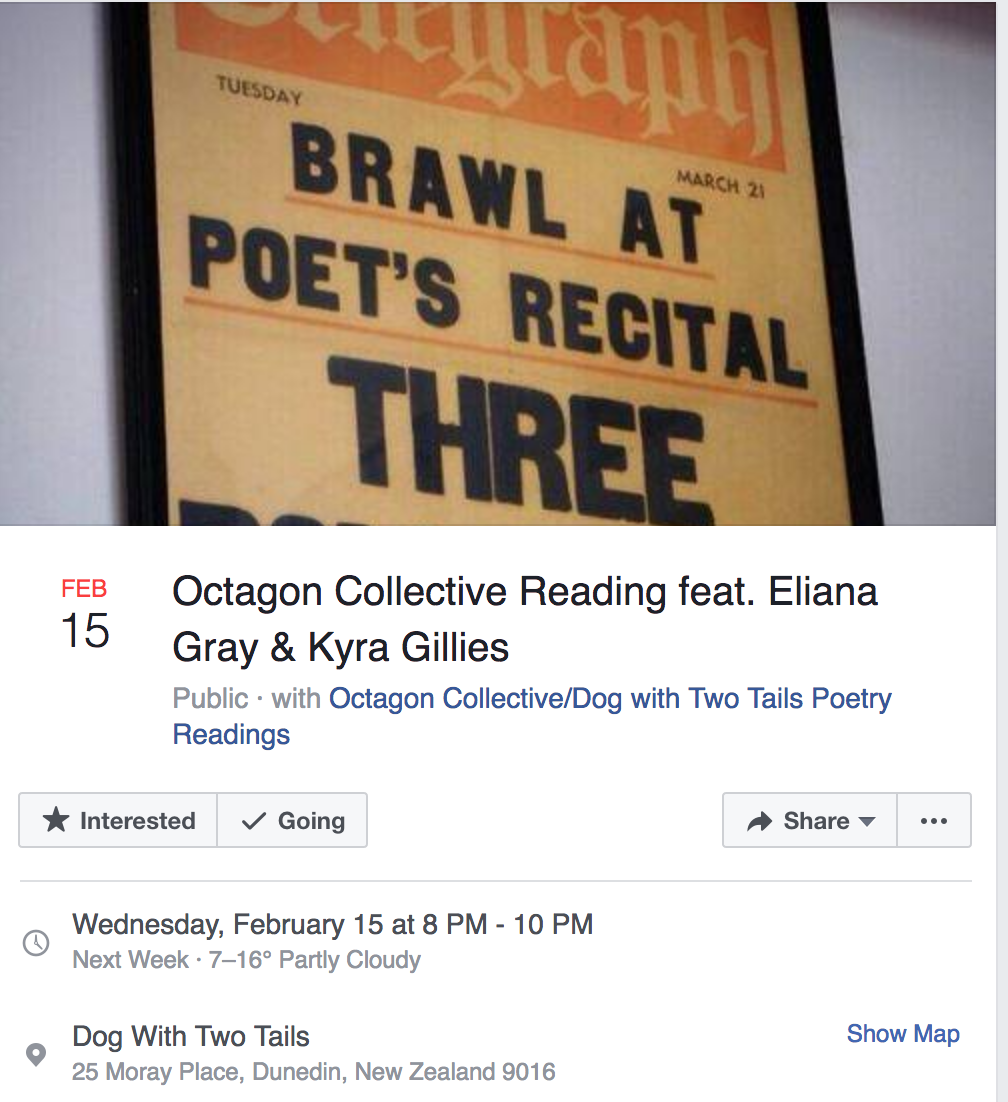Click the Share button label
This screenshot has width=1008, height=1102.
click(x=816, y=821)
